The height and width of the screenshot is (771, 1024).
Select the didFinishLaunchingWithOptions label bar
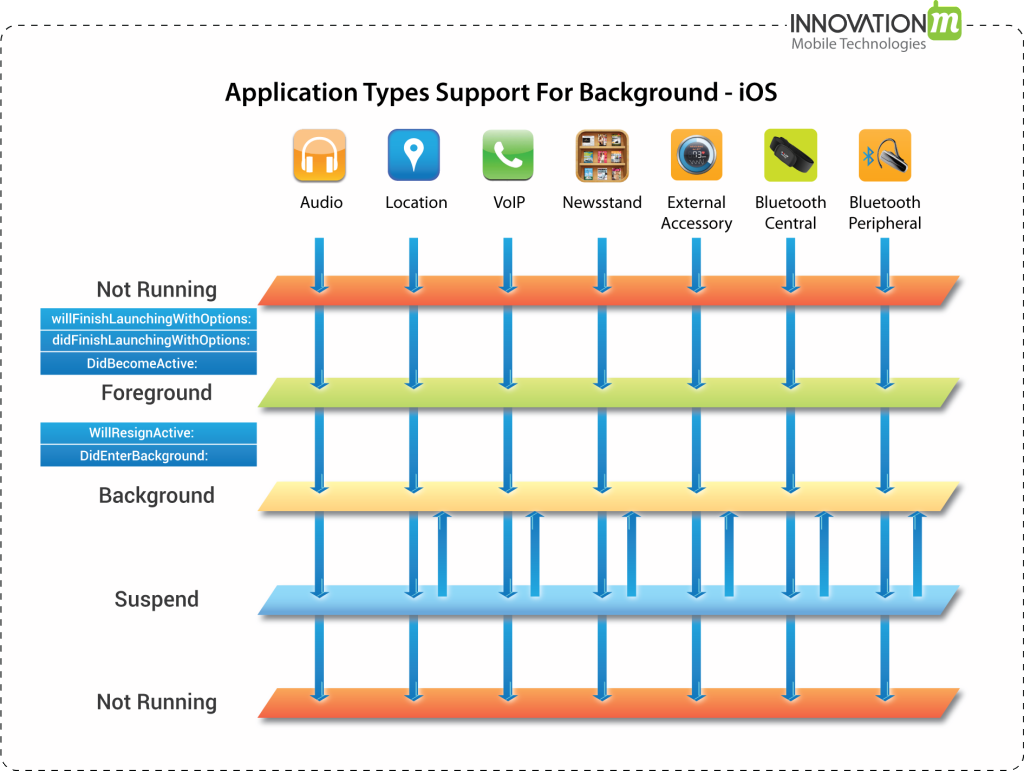pos(148,340)
